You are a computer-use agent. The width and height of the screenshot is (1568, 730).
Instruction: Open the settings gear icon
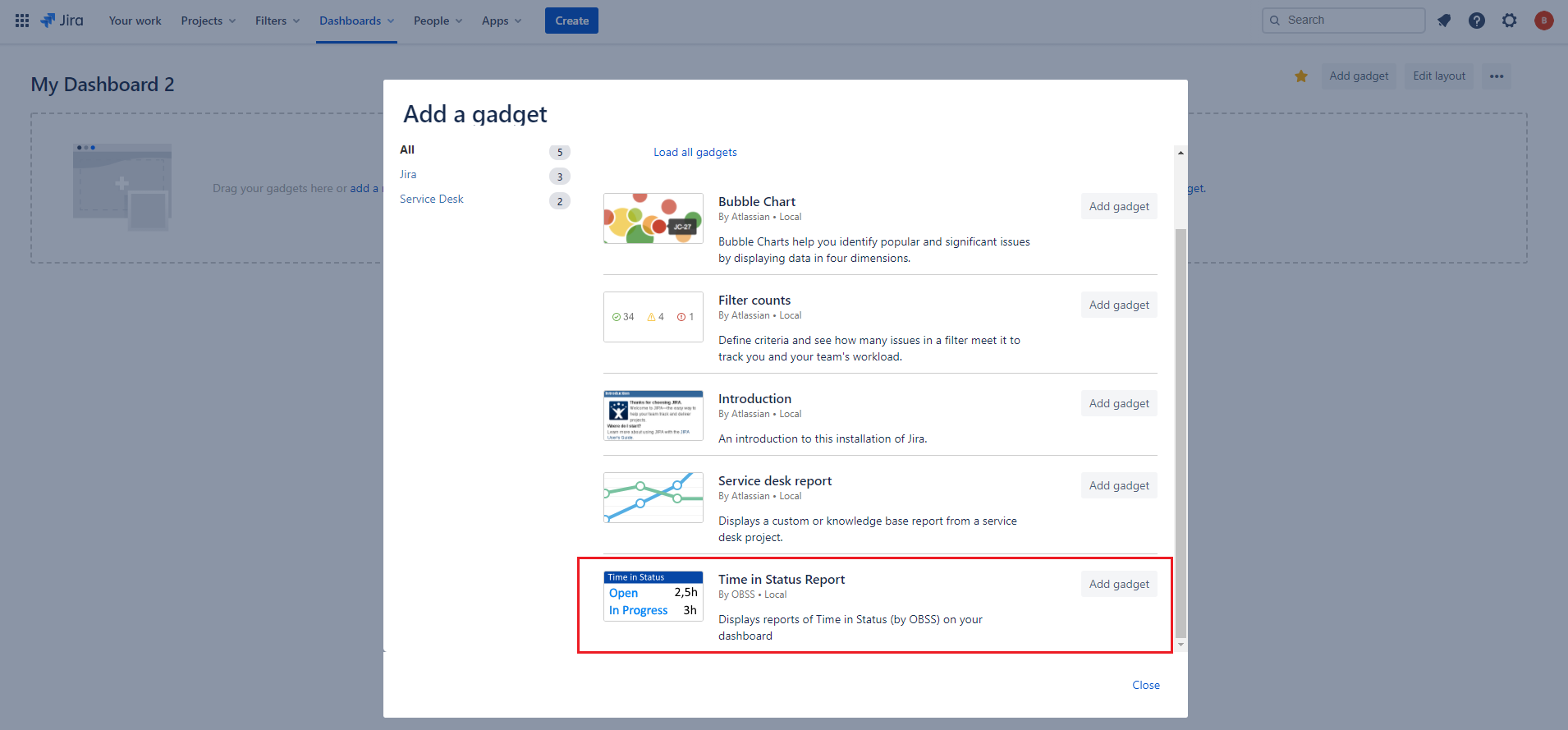point(1510,21)
